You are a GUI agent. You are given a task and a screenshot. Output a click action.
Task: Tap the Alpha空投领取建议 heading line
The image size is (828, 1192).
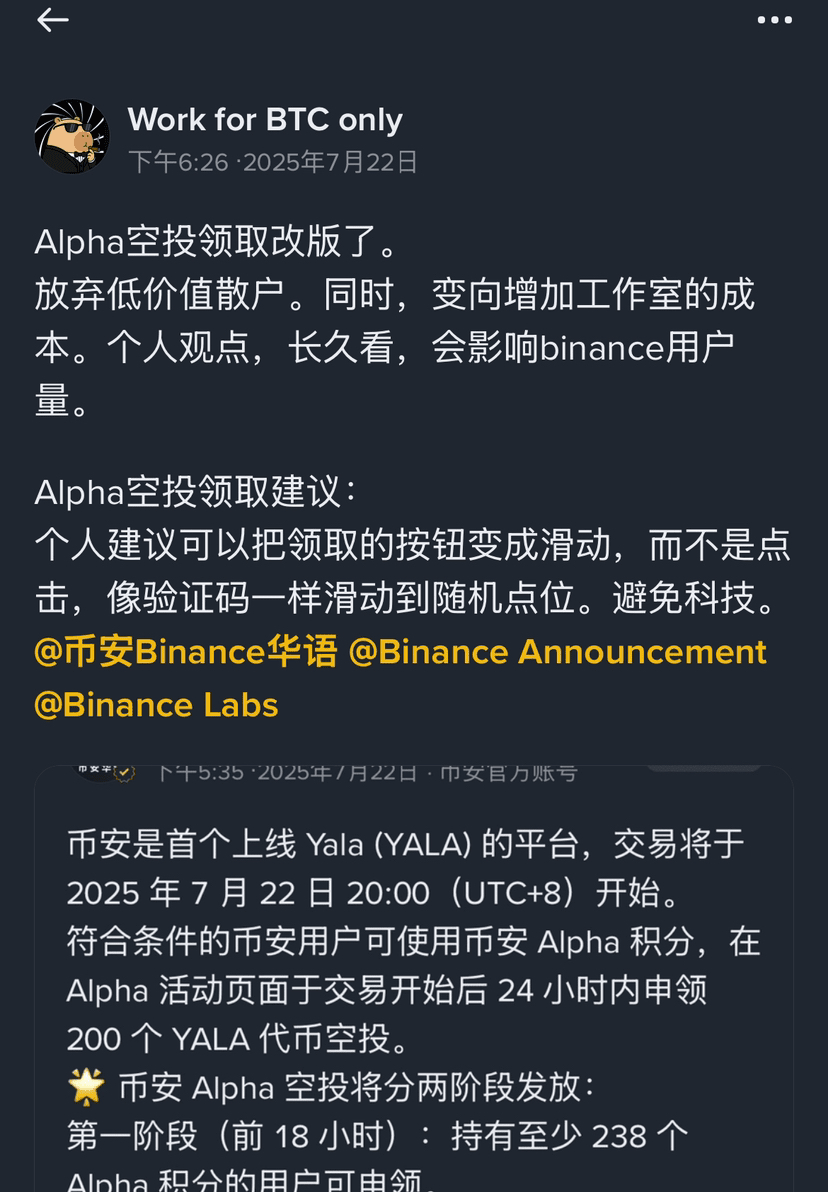[x=195, y=492]
